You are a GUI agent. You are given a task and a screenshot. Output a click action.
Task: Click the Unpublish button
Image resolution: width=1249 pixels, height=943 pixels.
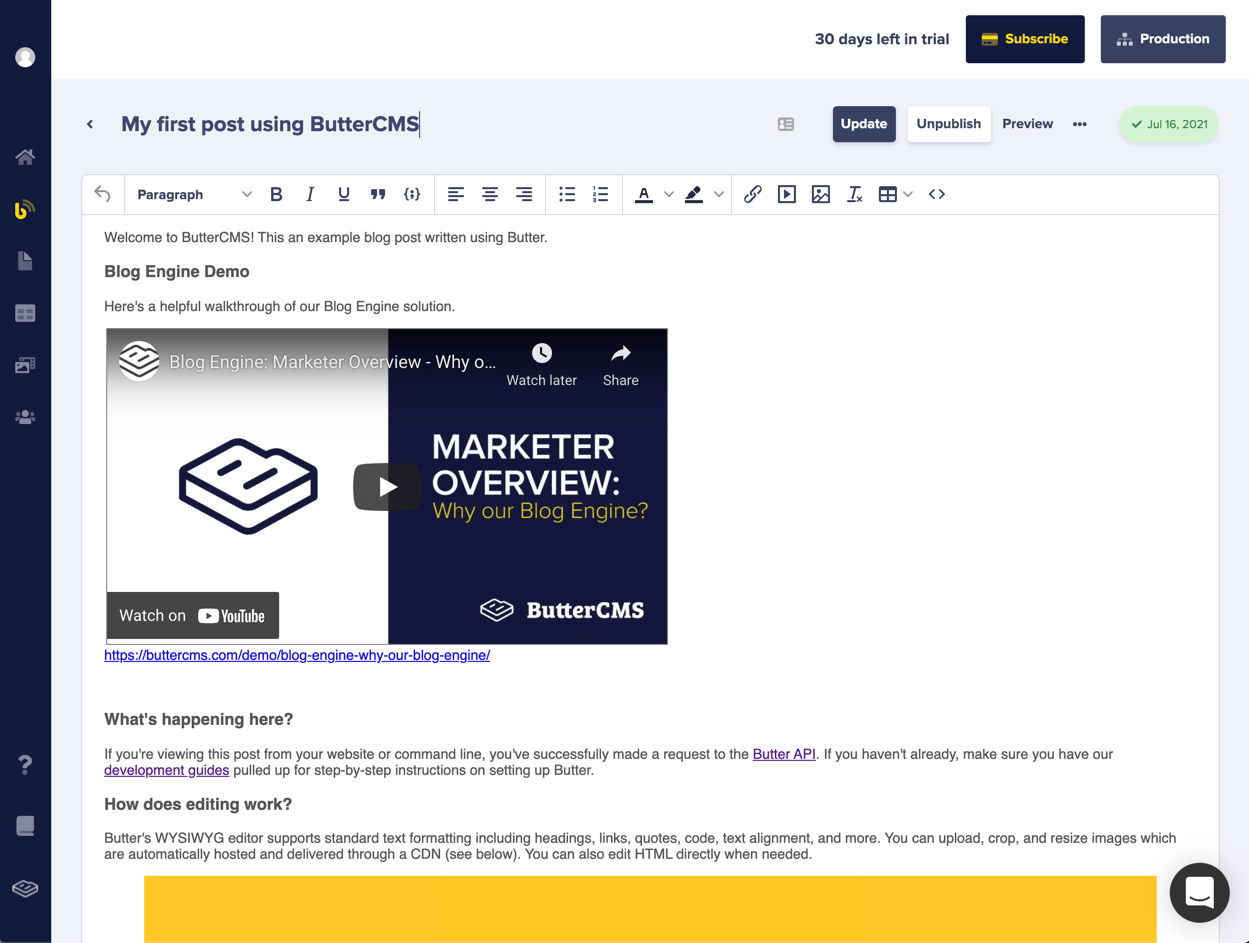(x=949, y=124)
